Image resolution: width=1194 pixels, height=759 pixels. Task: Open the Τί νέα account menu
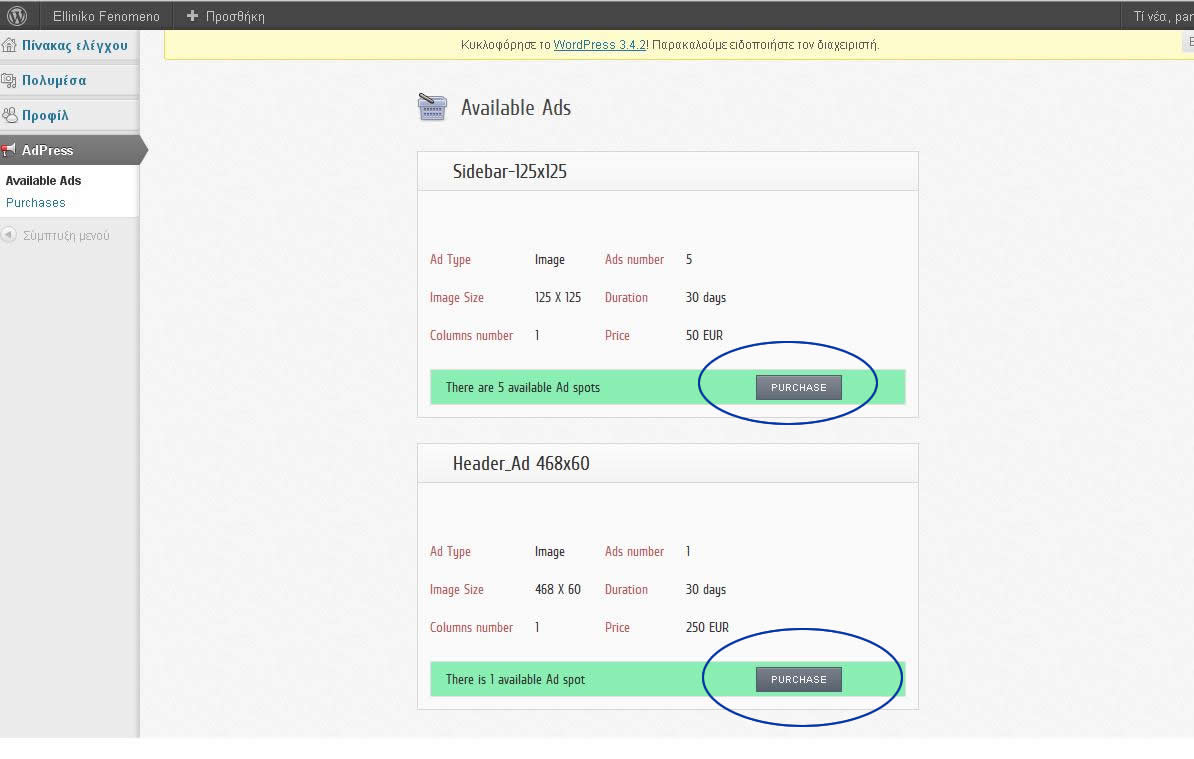[x=1162, y=16]
